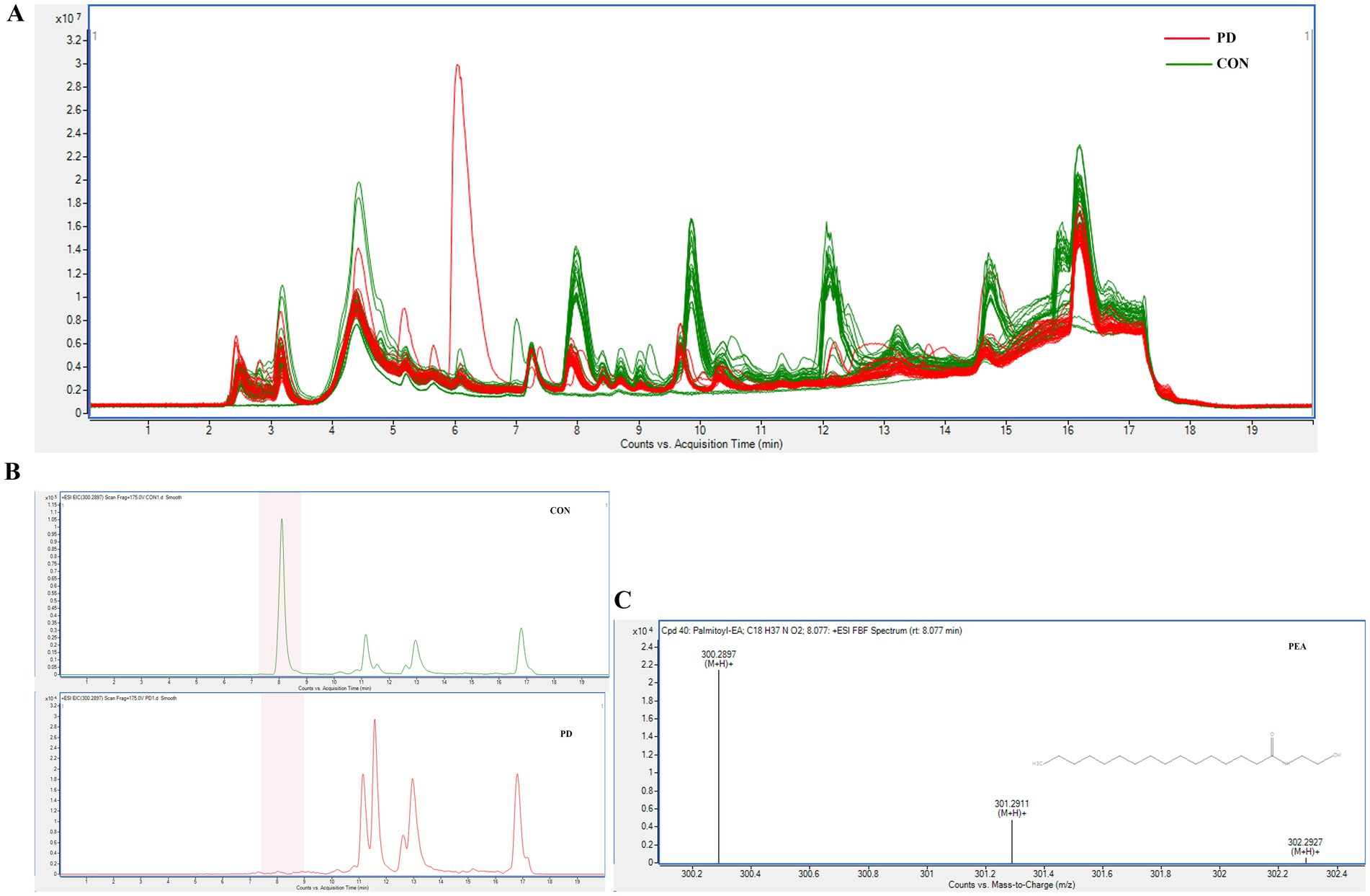
Task: Click the PEA label in the mass spectrum
Action: pos(1297,646)
